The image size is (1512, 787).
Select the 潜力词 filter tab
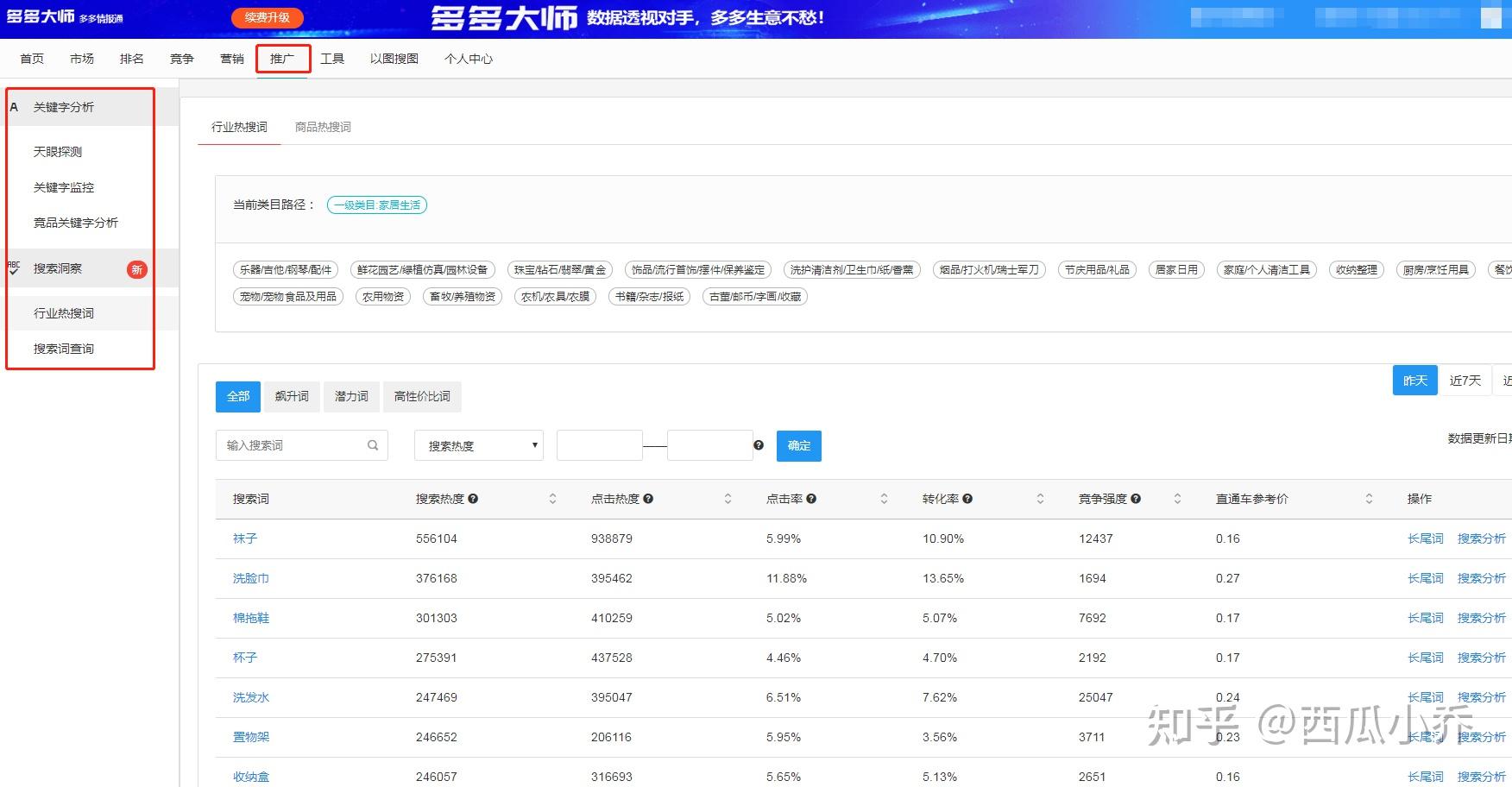[x=351, y=396]
